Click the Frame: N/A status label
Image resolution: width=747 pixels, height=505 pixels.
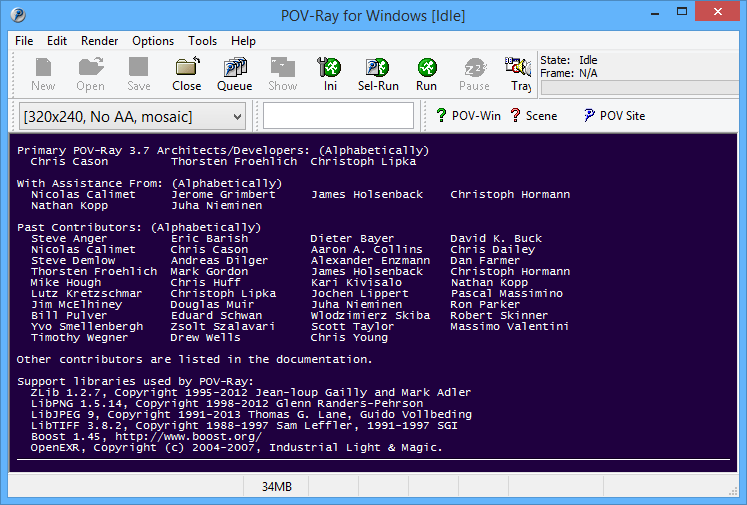click(568, 73)
